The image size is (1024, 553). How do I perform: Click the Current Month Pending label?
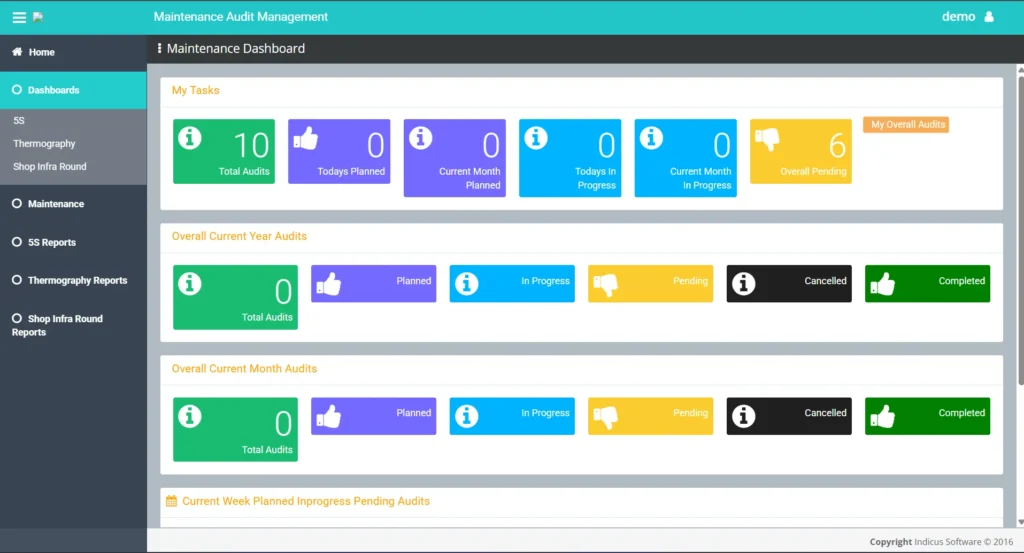point(690,413)
